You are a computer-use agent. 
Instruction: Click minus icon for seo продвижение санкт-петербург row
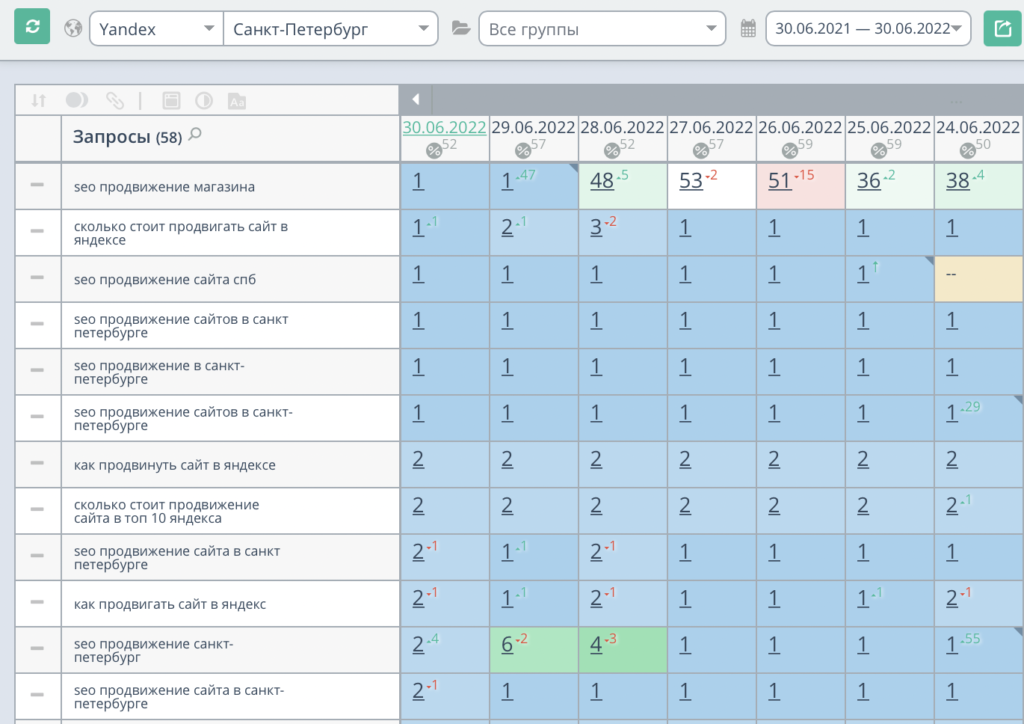click(37, 648)
